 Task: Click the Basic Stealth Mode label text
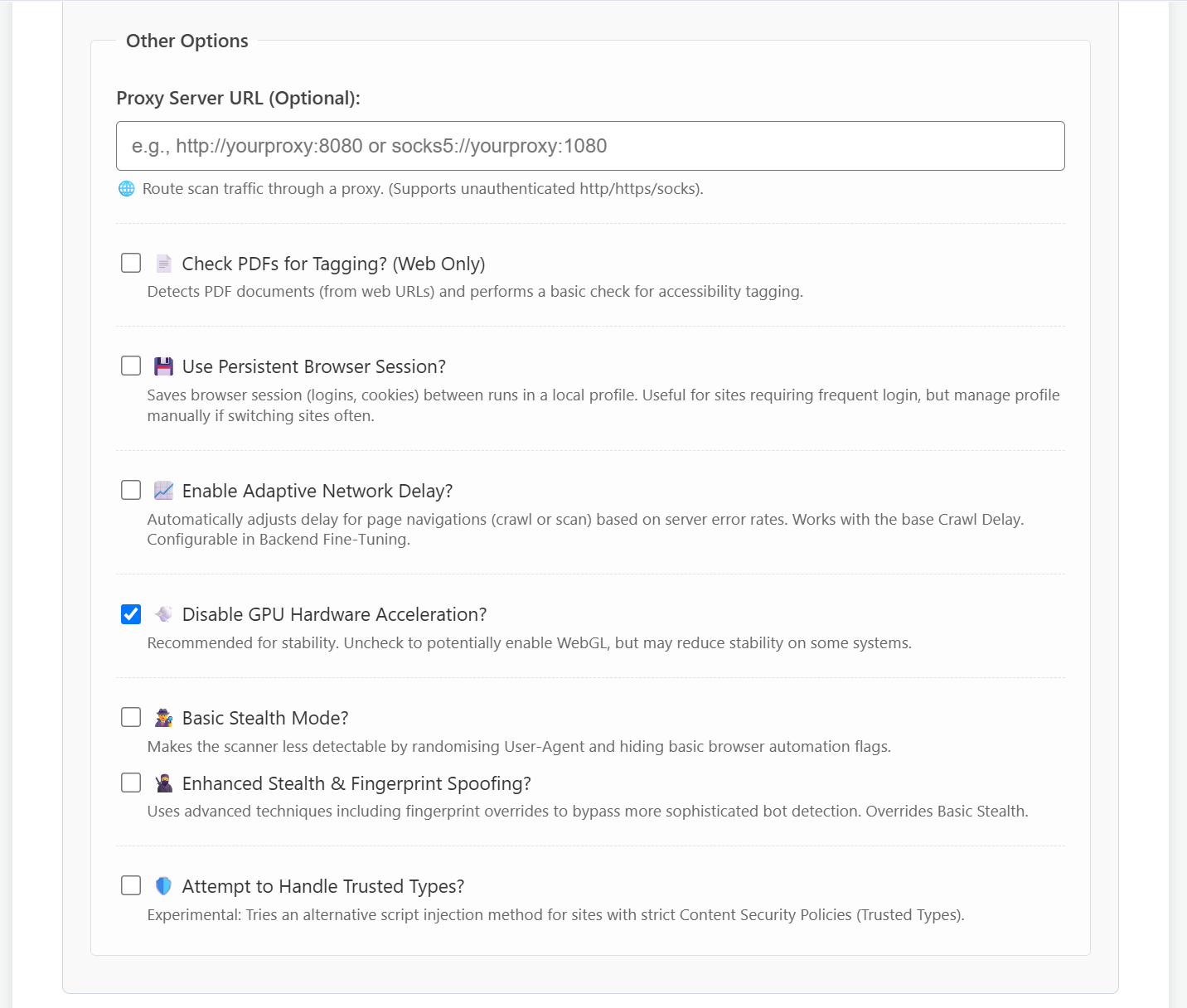coord(265,718)
